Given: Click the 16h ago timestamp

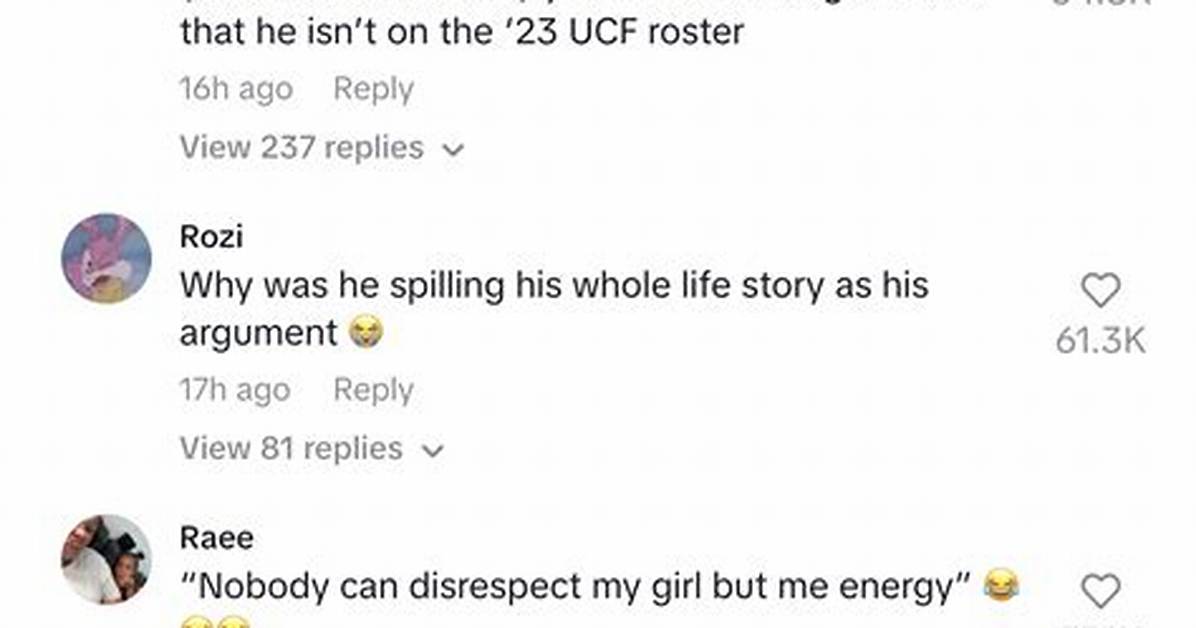Looking at the screenshot, I should point(236,89).
